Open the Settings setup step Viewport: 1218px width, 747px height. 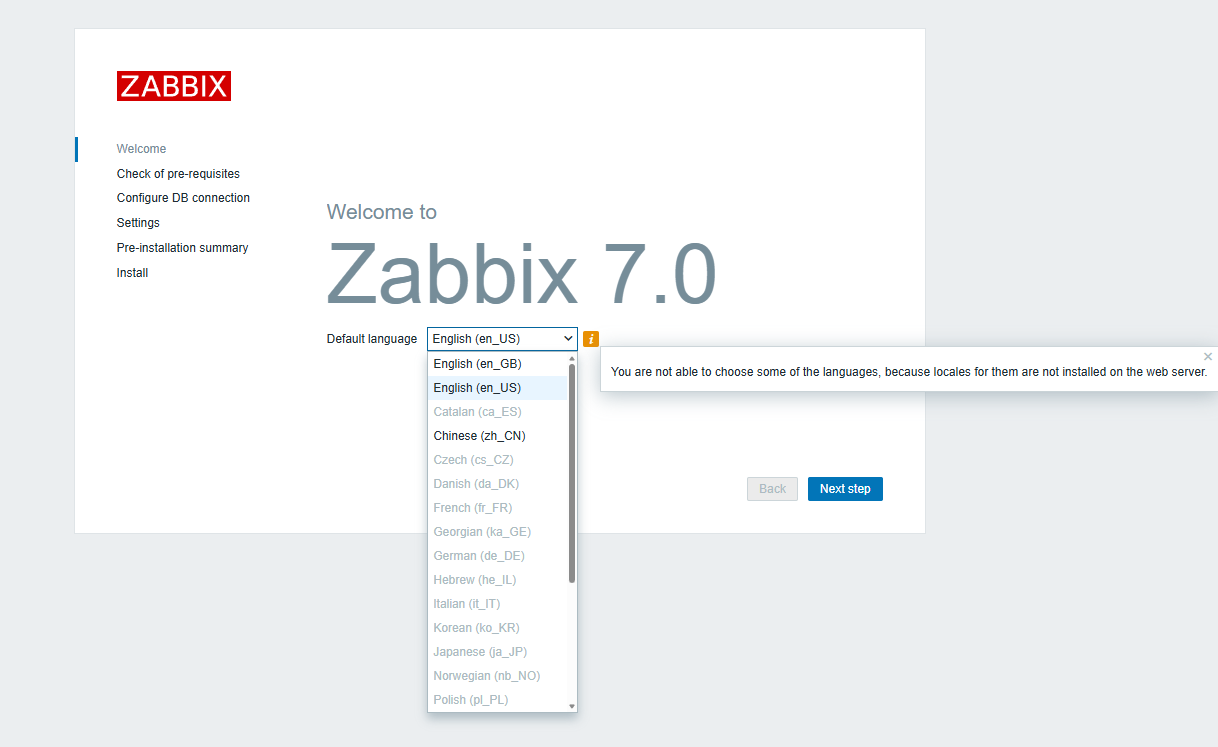click(138, 223)
